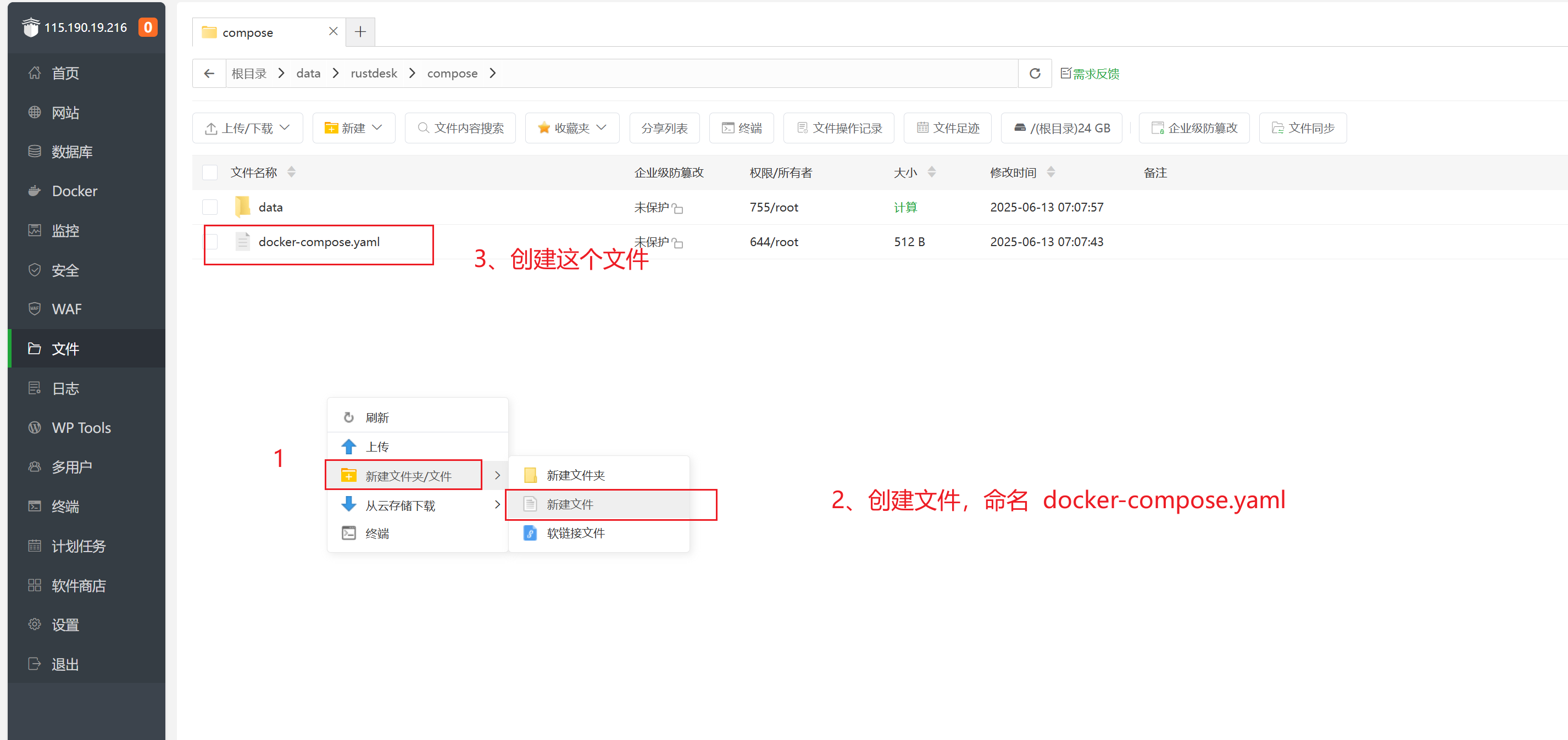Expand the 新建 dropdown button
1568x740 pixels.
(x=354, y=128)
